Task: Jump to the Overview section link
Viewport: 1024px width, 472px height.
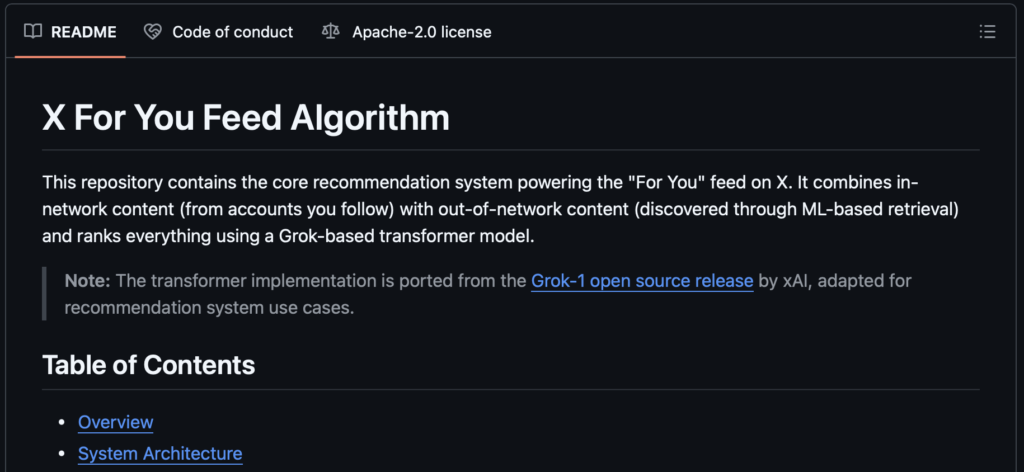Action: pyautogui.click(x=115, y=422)
